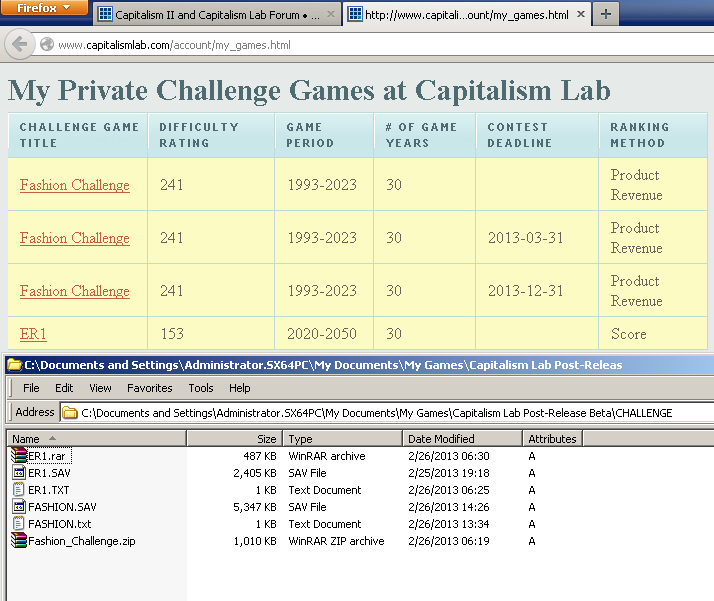Open the ER1 challenge game link

click(x=33, y=334)
